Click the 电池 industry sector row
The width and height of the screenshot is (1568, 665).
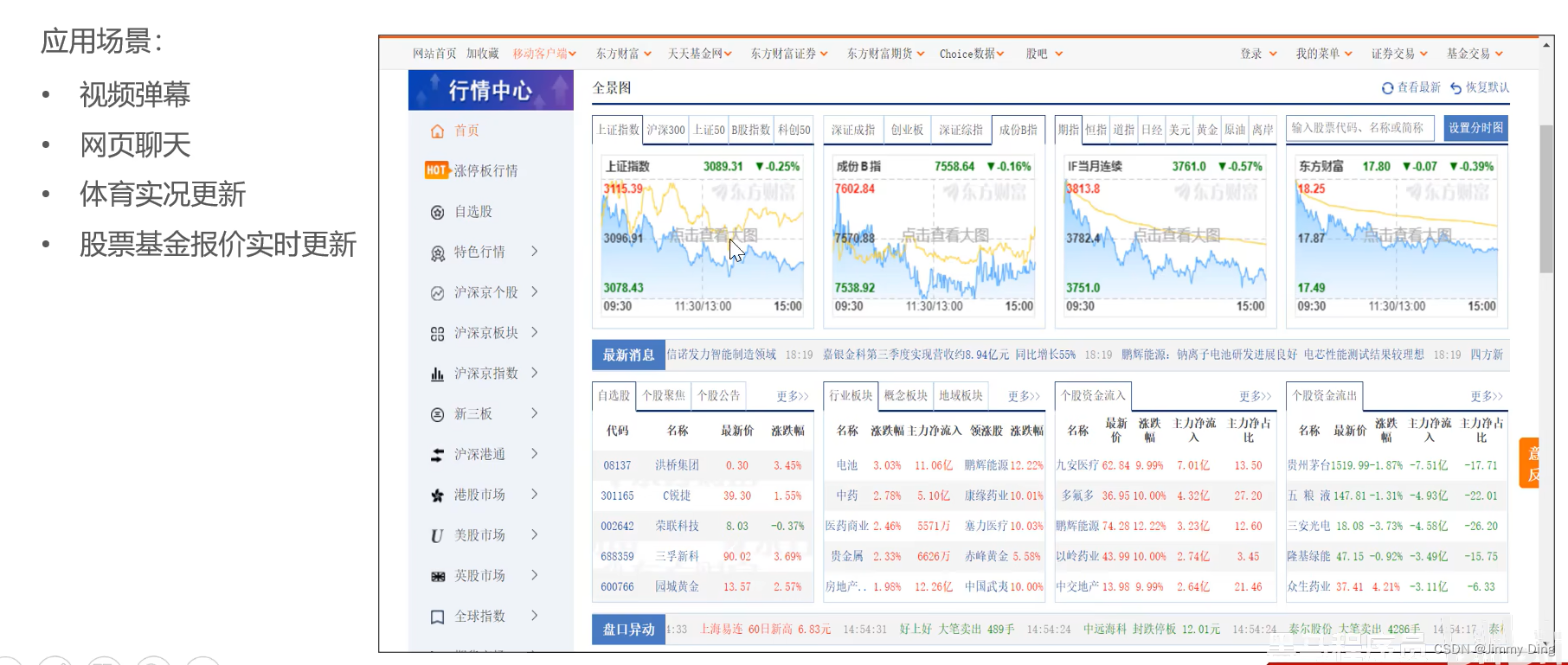click(935, 465)
